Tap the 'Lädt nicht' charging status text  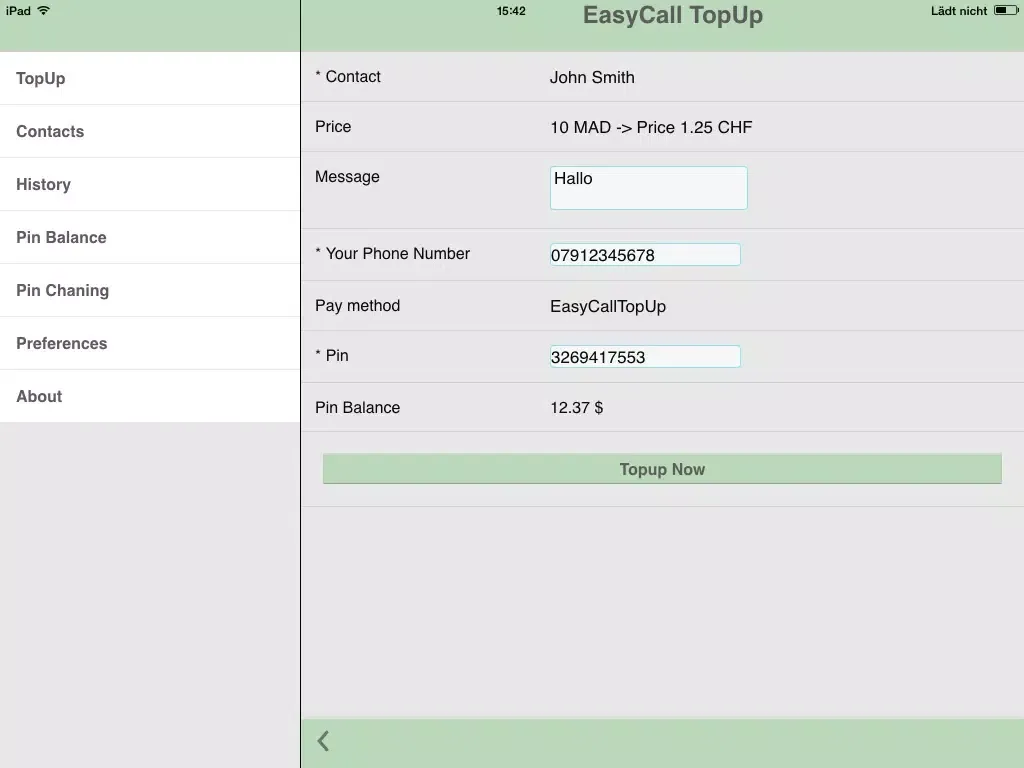point(959,10)
